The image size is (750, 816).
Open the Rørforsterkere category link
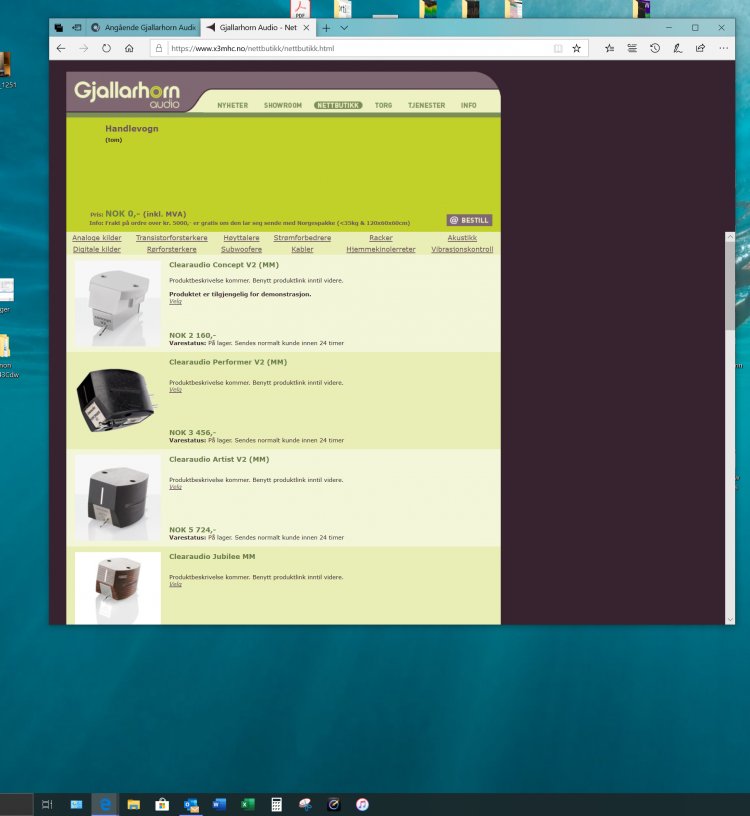pos(172,249)
